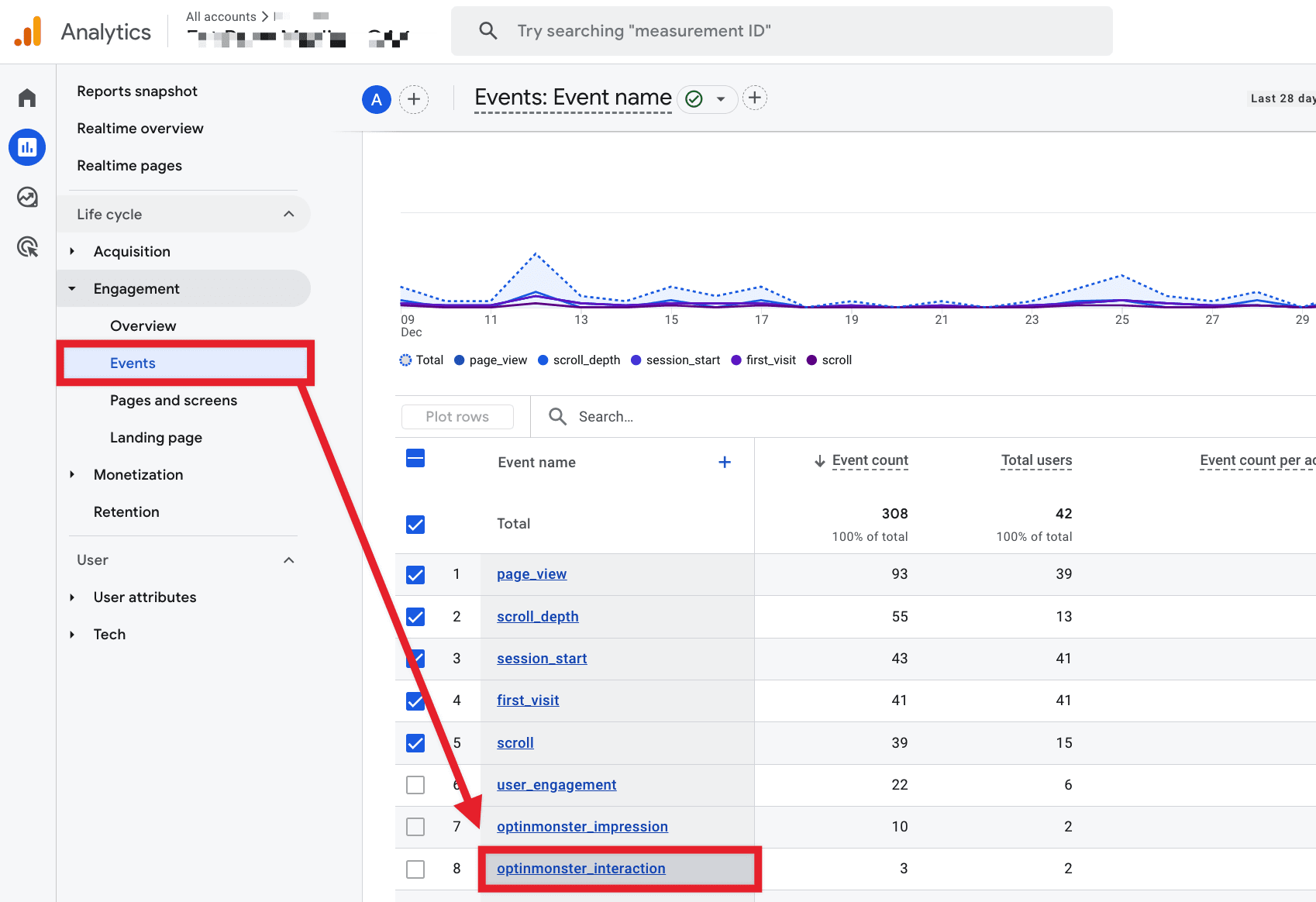
Task: Open the Google Analytics logo
Action: coord(29,31)
